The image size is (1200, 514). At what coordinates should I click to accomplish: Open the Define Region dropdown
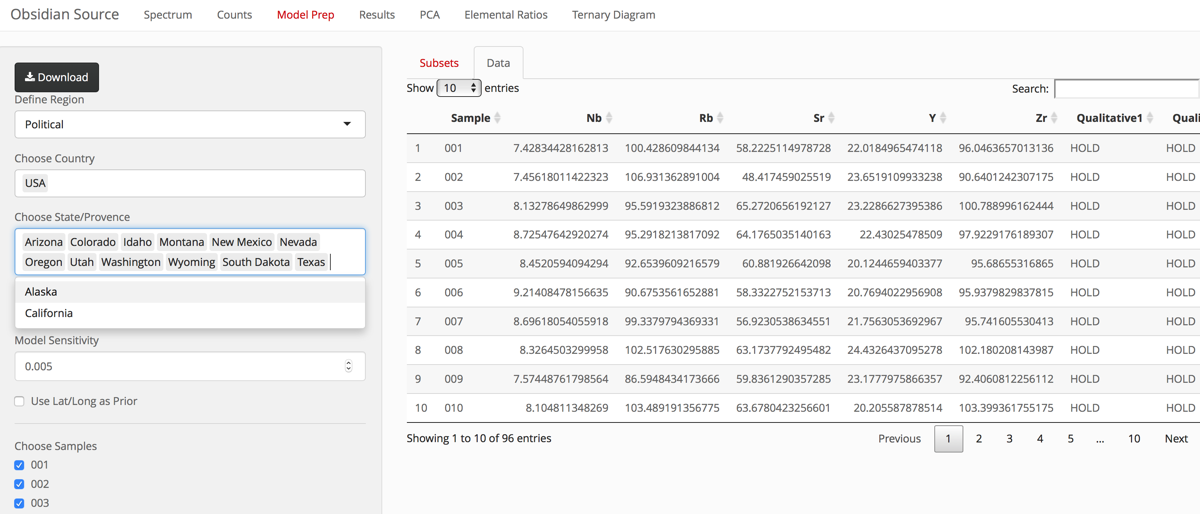tap(189, 124)
